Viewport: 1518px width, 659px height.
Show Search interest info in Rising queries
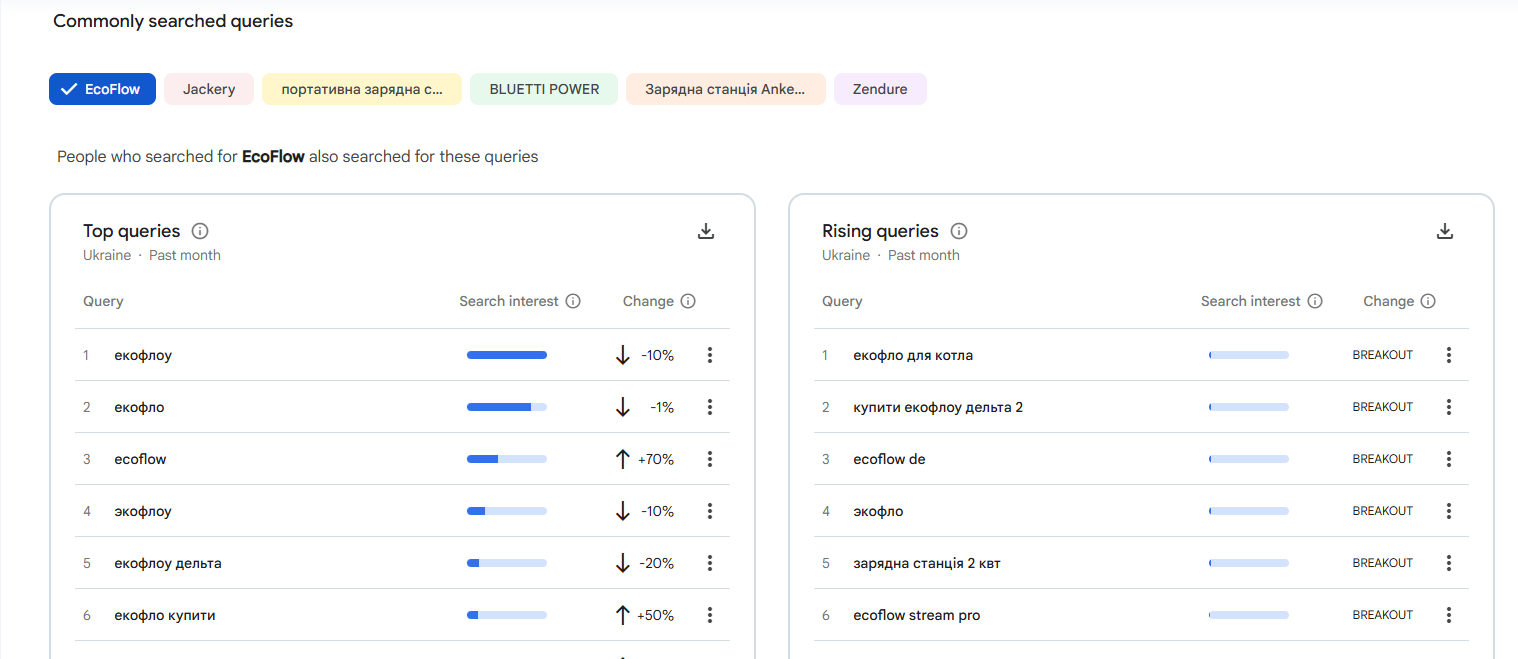[1315, 301]
